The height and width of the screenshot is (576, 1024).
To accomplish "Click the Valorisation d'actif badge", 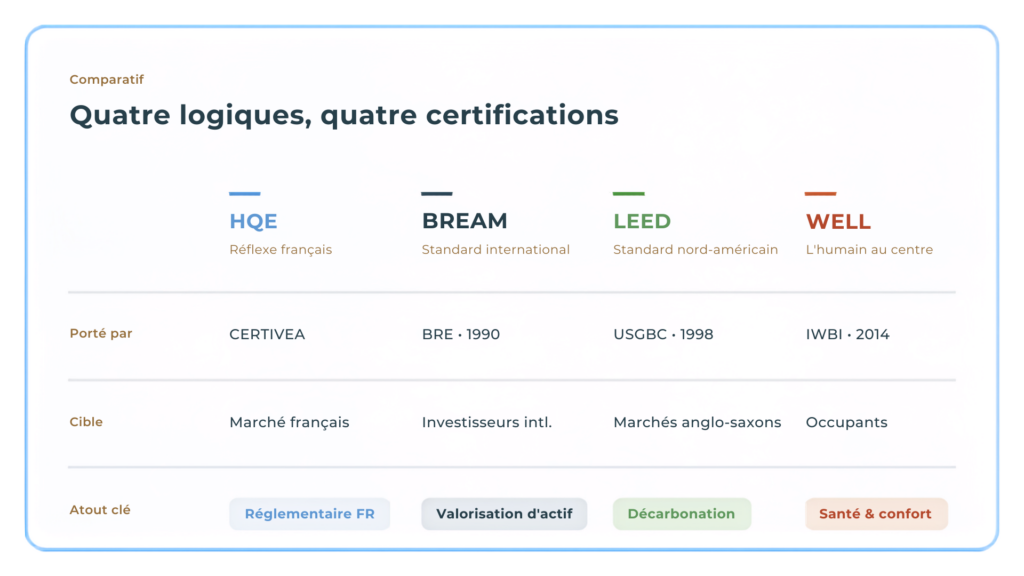I will [x=504, y=514].
